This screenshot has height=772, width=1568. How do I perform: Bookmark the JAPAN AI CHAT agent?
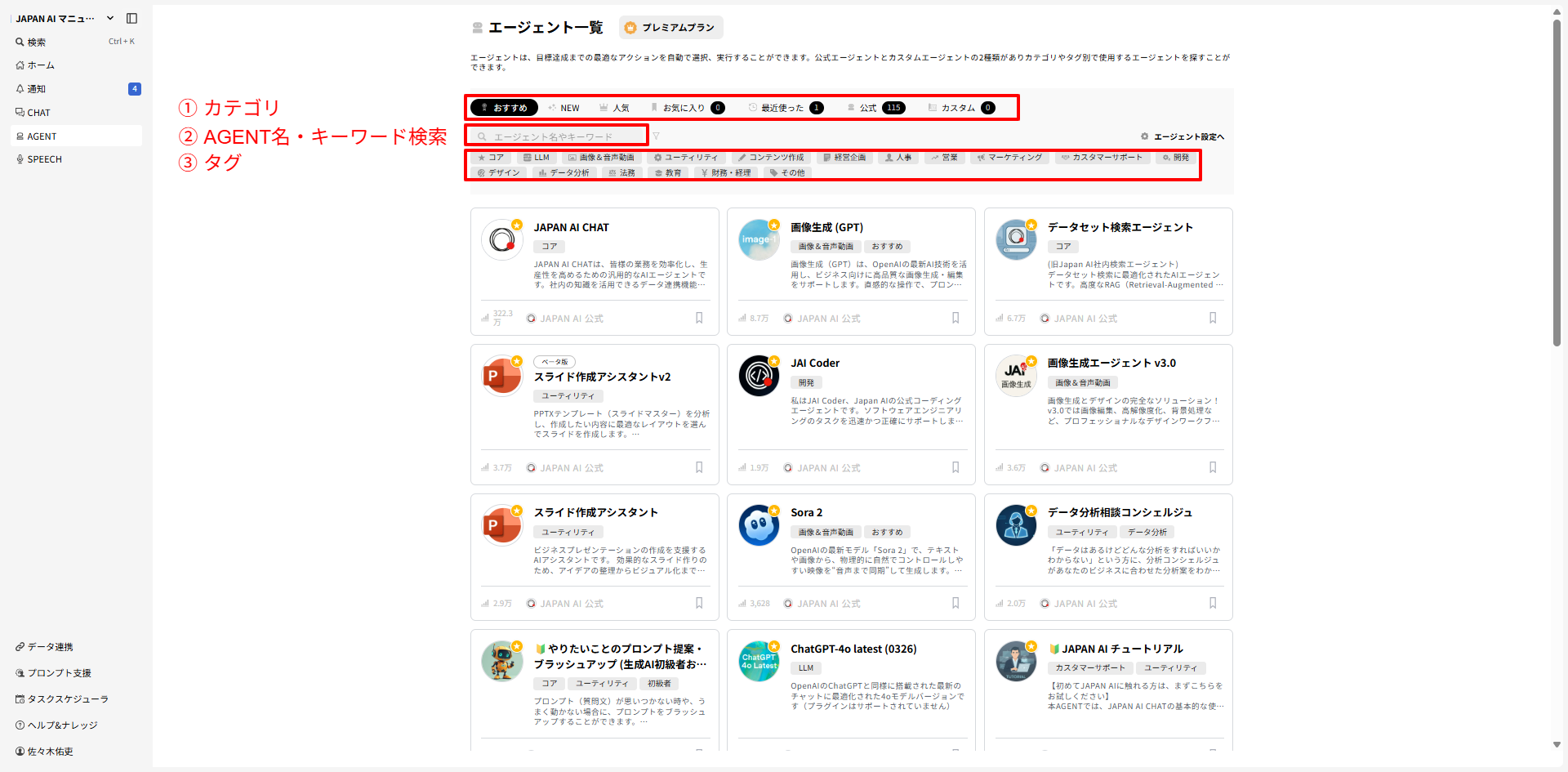click(699, 318)
